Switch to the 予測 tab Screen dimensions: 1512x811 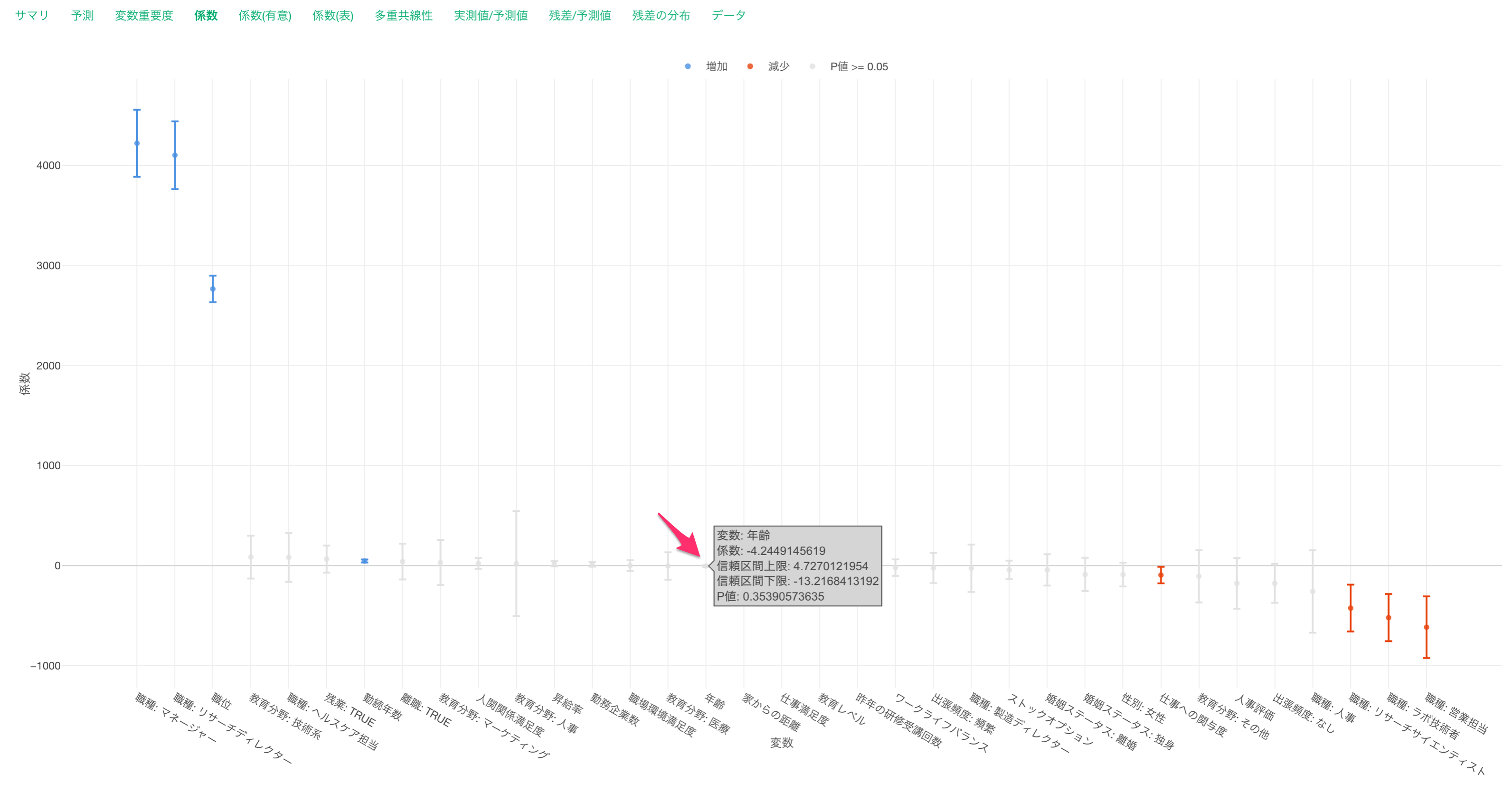82,15
